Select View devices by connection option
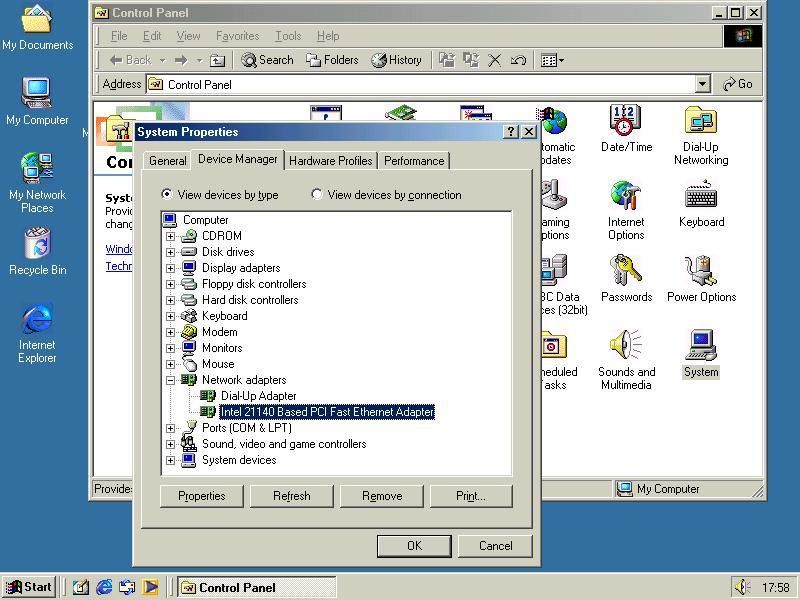800x600 pixels. coord(317,195)
